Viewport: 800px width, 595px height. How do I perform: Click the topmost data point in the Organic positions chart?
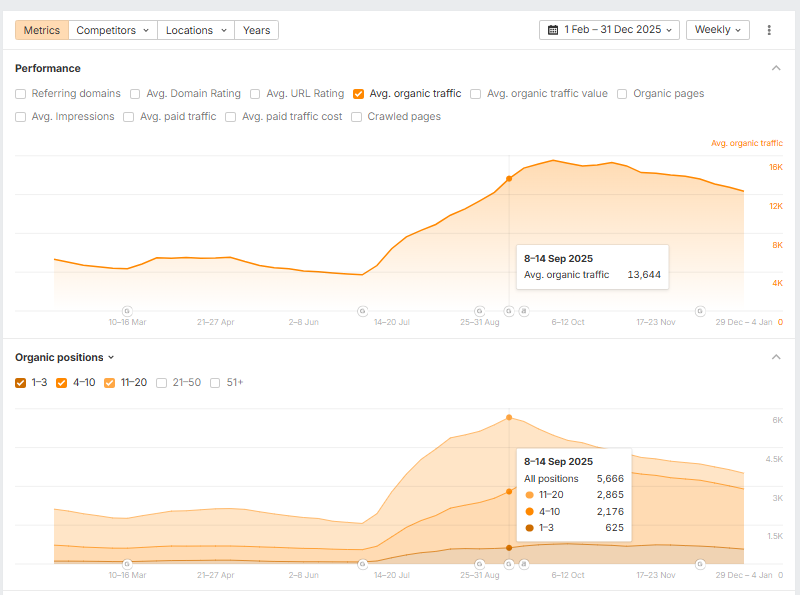(509, 417)
